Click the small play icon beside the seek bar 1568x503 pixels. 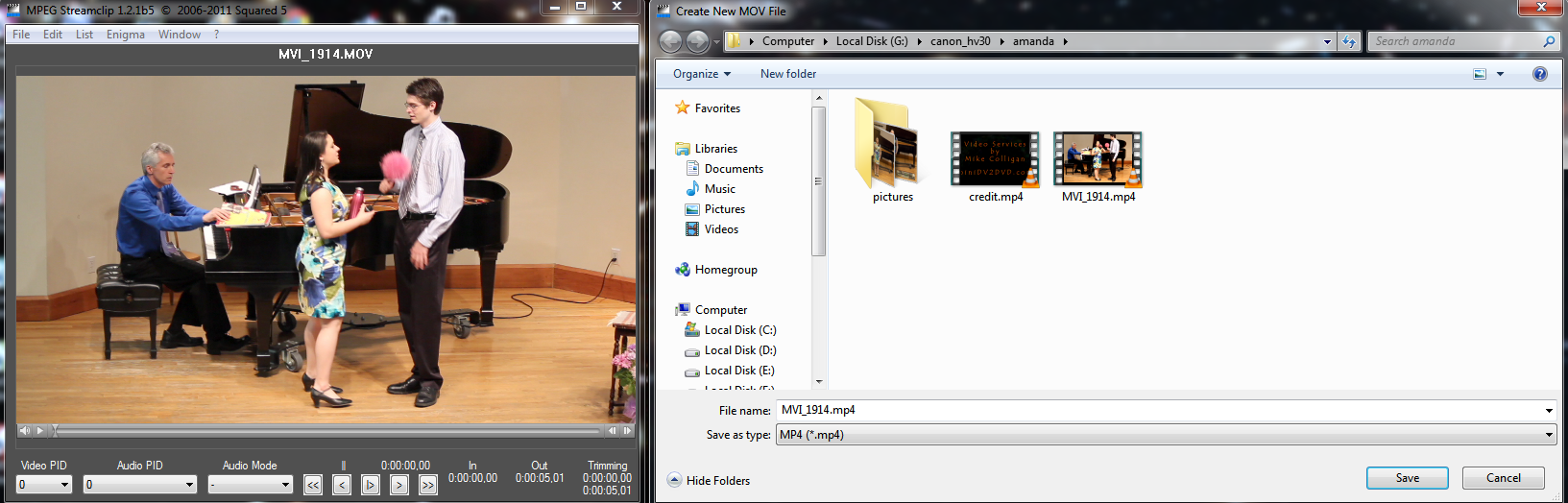[x=40, y=430]
